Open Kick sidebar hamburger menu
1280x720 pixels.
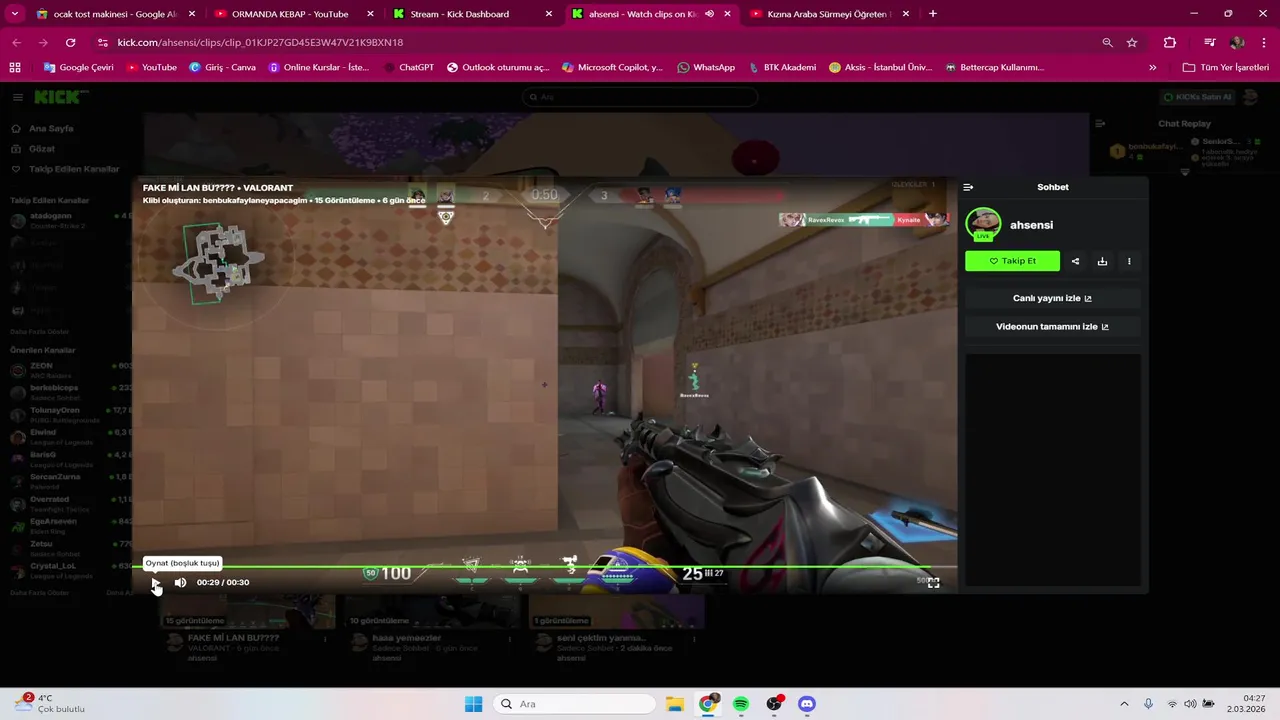click(18, 97)
